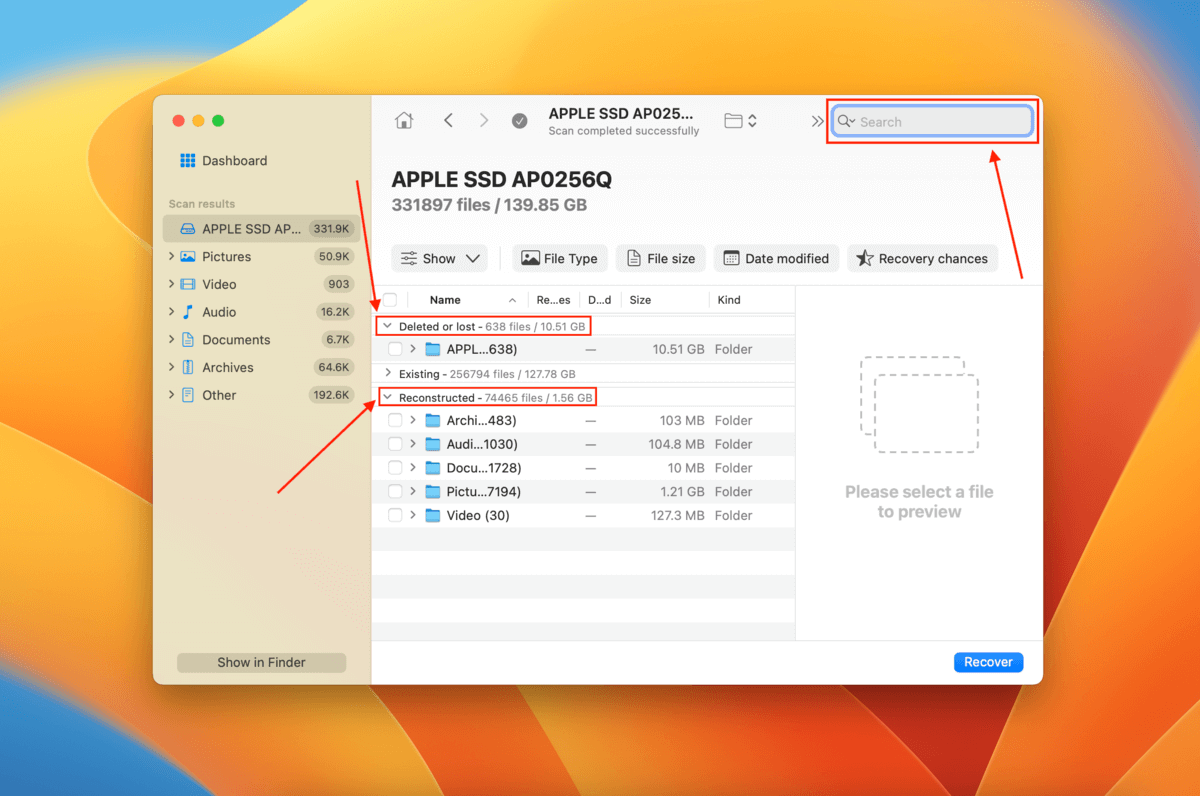Filter by File Type

coord(559,259)
